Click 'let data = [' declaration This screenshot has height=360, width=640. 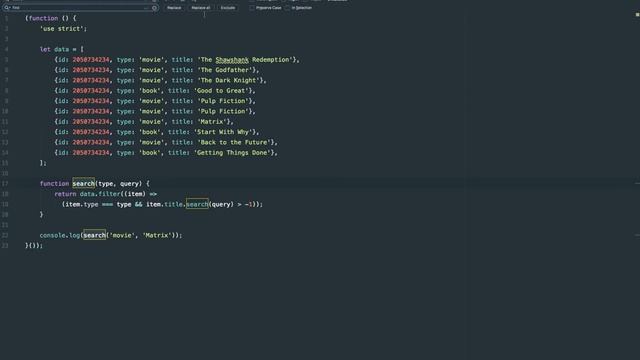[62, 49]
